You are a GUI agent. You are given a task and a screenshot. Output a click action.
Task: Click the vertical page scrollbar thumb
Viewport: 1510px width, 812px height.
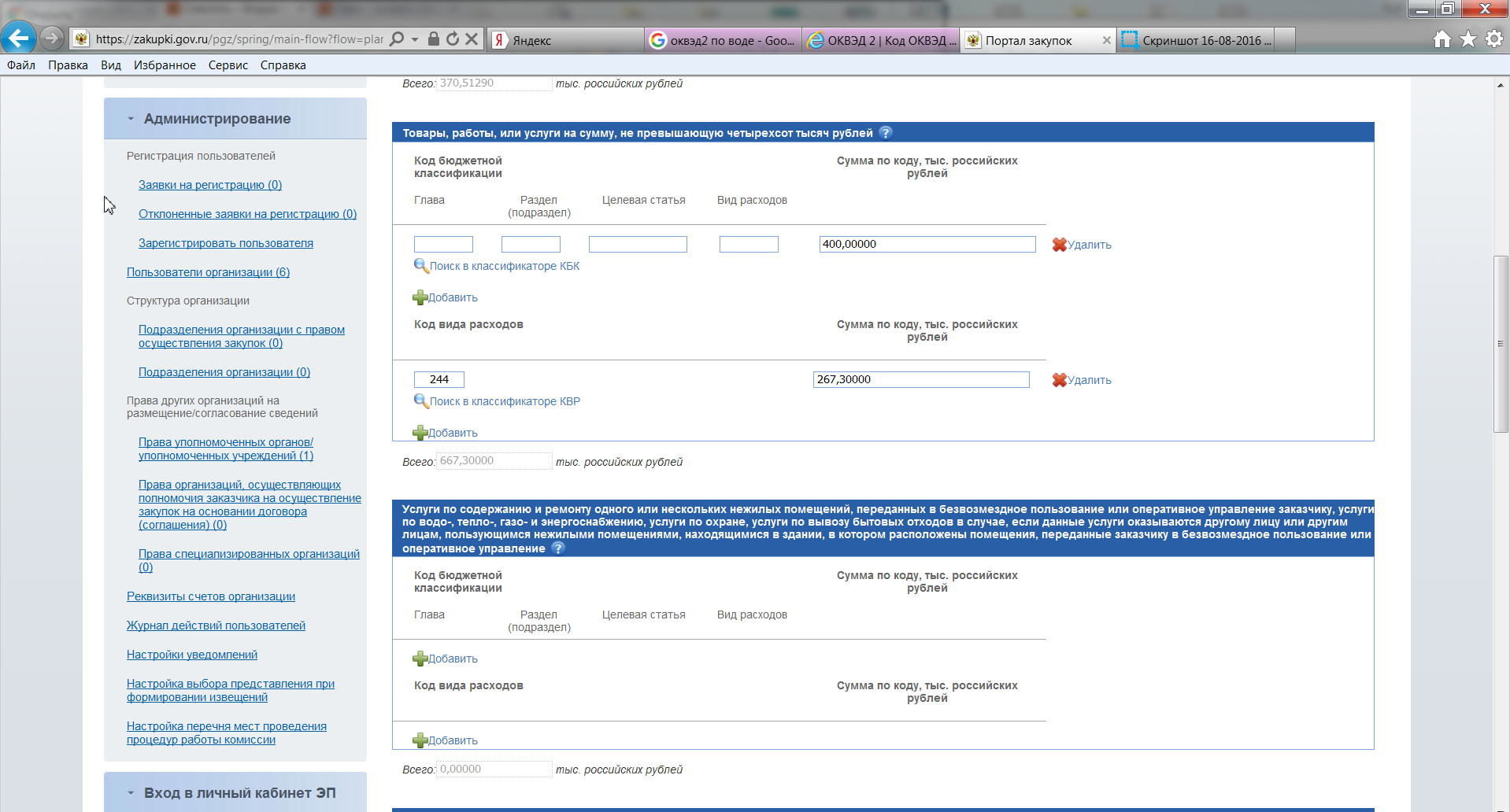[x=1501, y=344]
